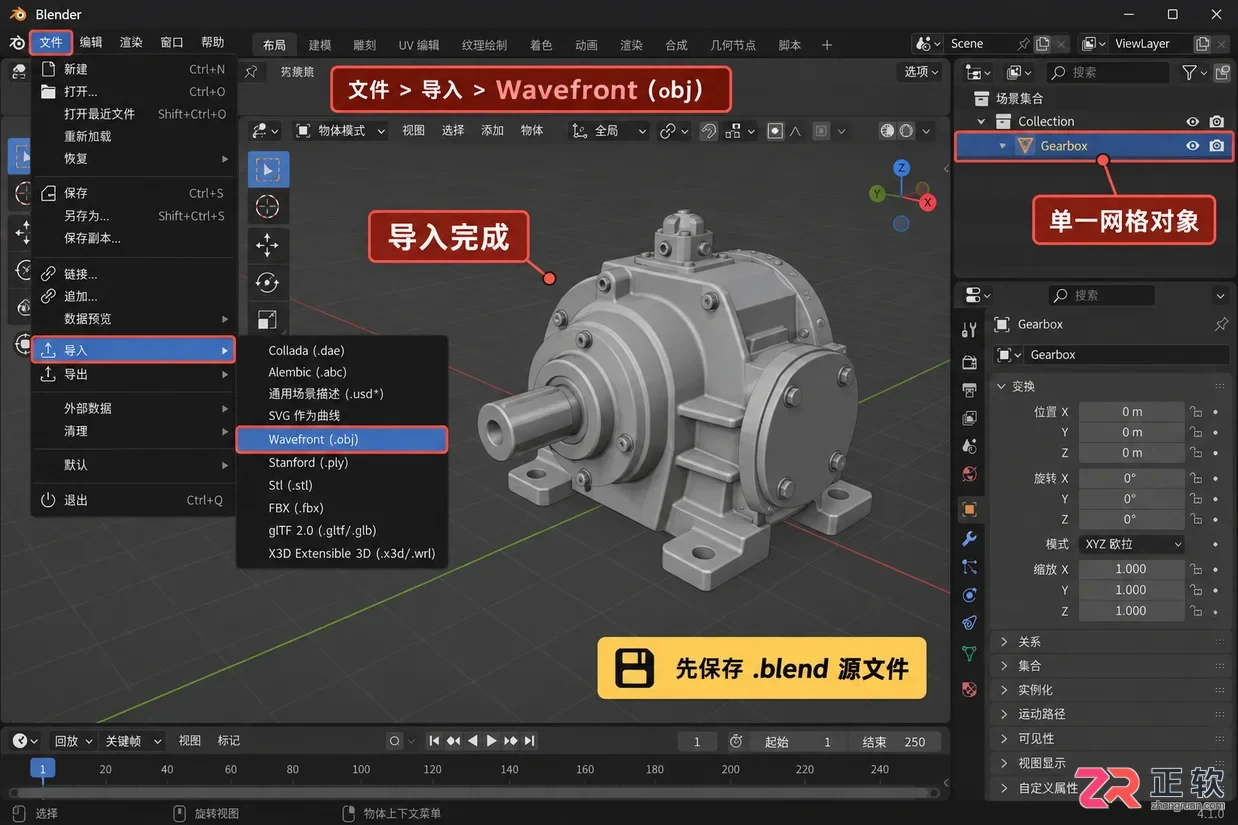This screenshot has width=1238, height=825.
Task: Toggle Collection visibility eye in outliner
Action: coord(1192,121)
